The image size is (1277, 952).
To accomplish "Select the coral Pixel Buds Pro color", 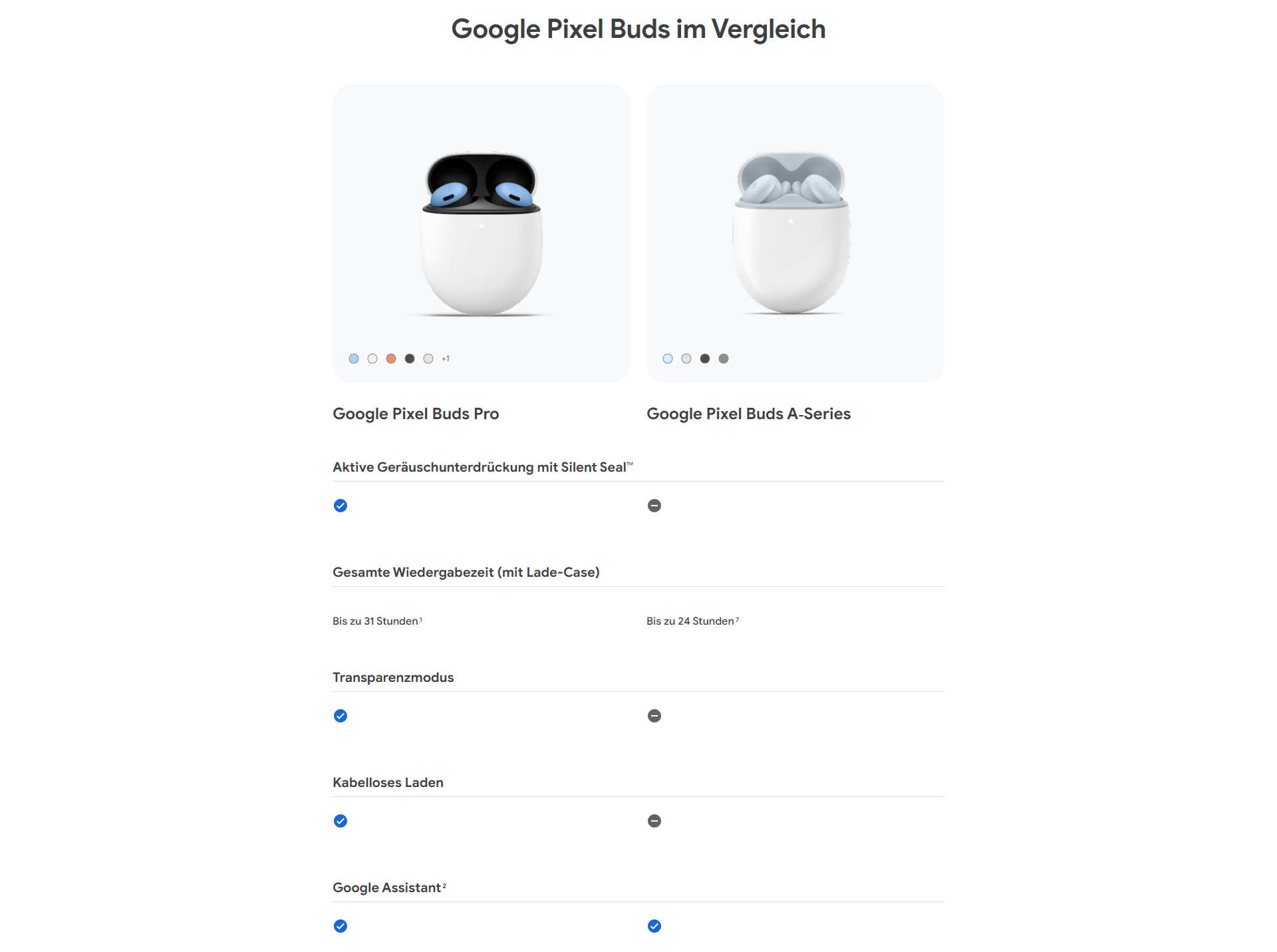I will (x=391, y=359).
